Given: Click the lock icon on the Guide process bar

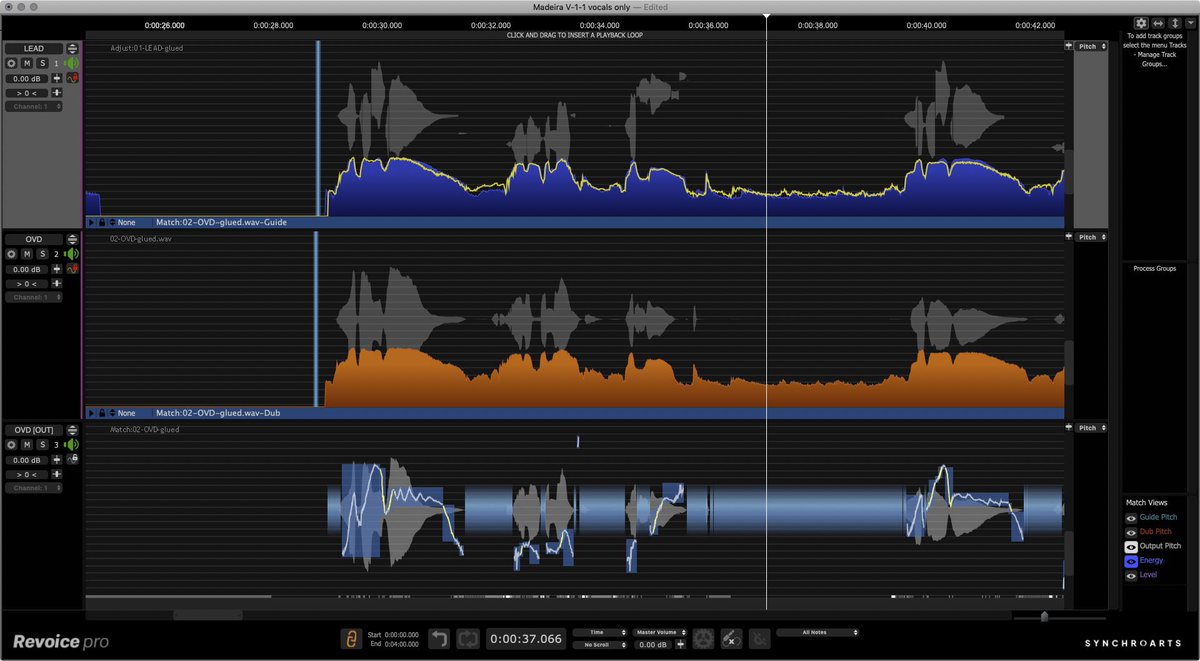Looking at the screenshot, I should point(102,222).
